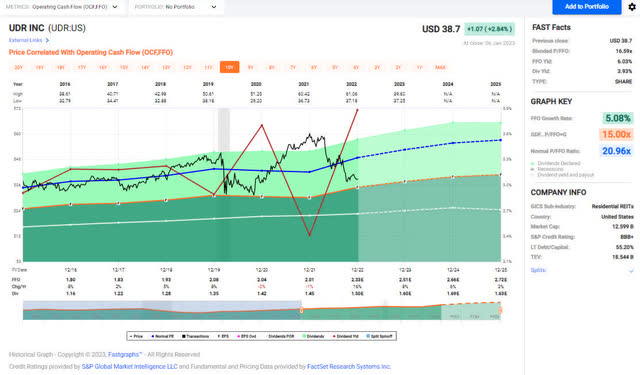640x375 pixels.
Task: Toggle the Price legend marker
Action: 136,336
